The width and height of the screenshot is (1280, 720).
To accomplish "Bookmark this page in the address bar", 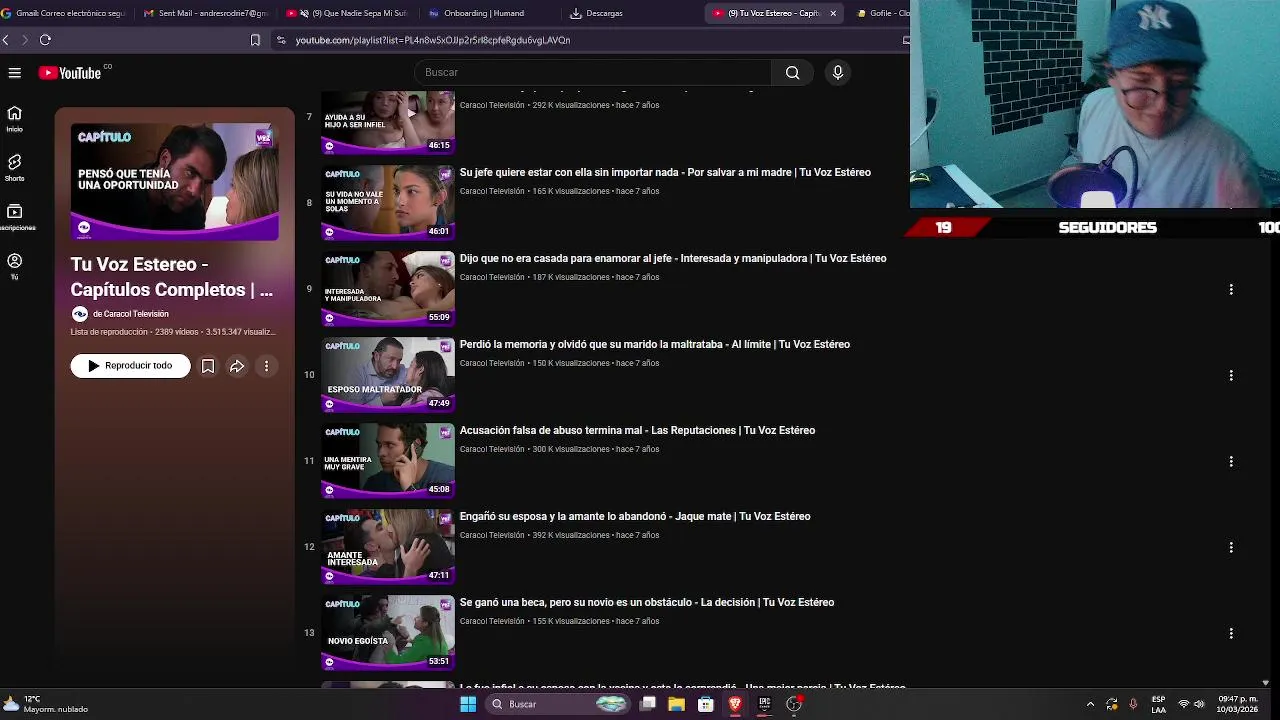I will [x=255, y=40].
